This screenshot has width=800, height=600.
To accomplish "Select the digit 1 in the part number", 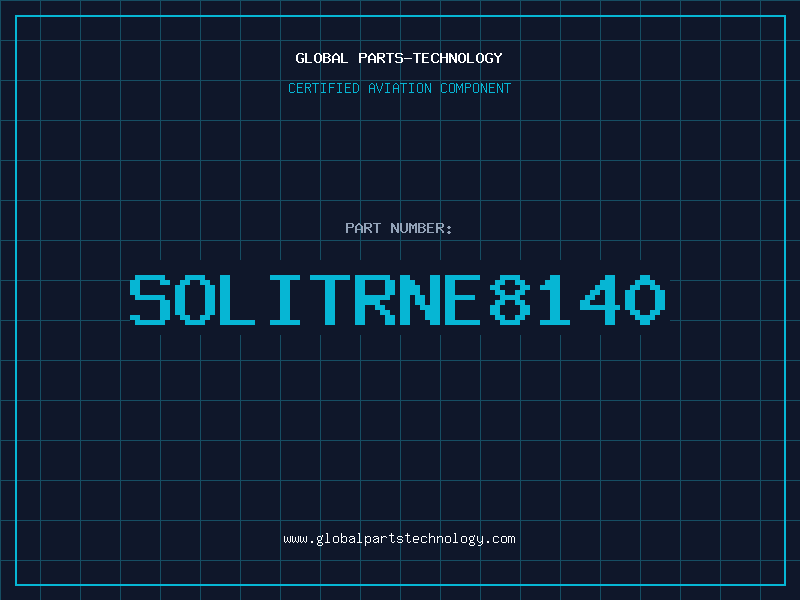I will pos(556,300).
